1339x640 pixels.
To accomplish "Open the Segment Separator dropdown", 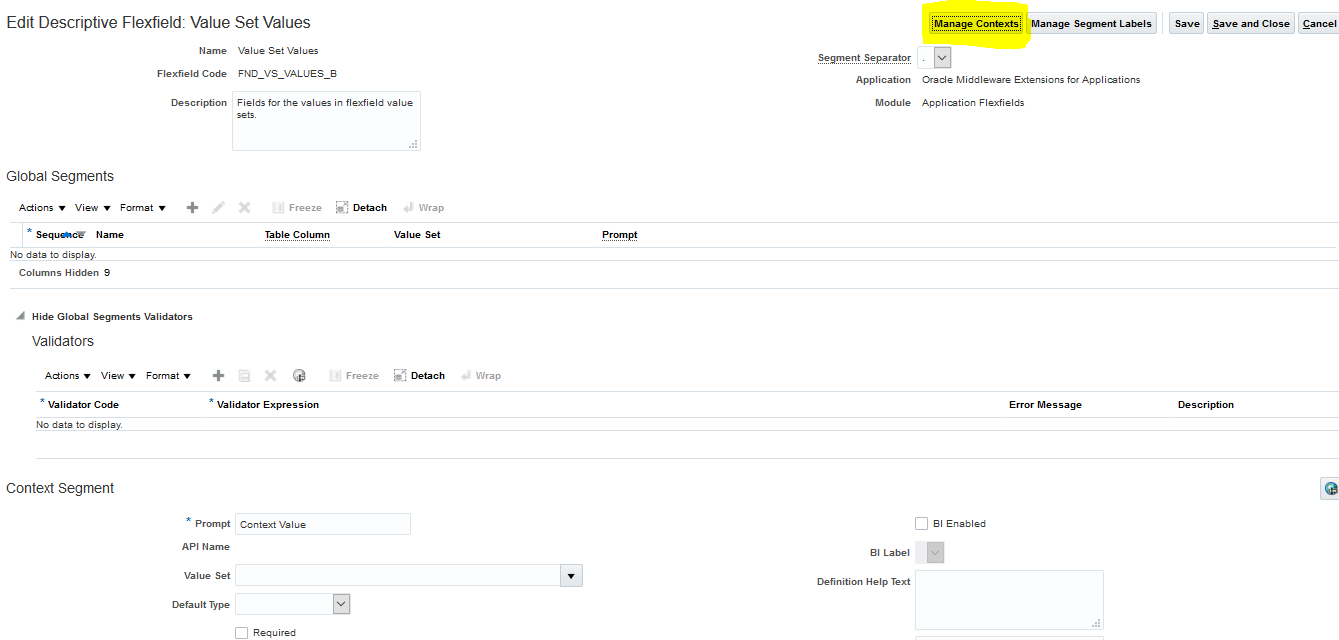I will [941, 57].
